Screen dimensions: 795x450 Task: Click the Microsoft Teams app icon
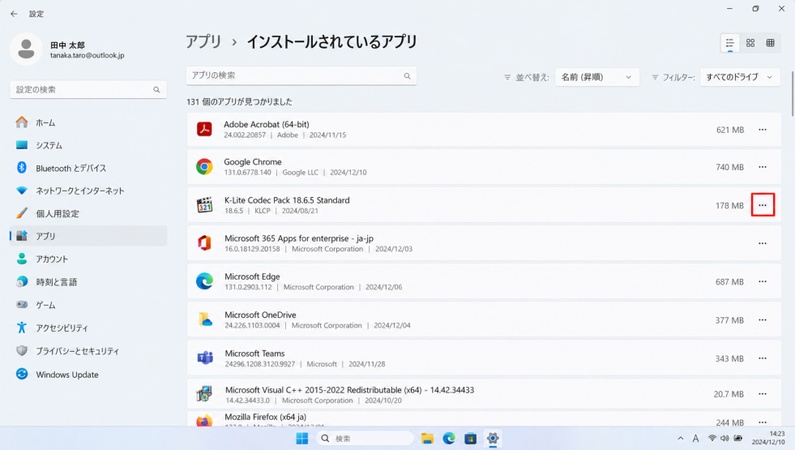coord(205,358)
